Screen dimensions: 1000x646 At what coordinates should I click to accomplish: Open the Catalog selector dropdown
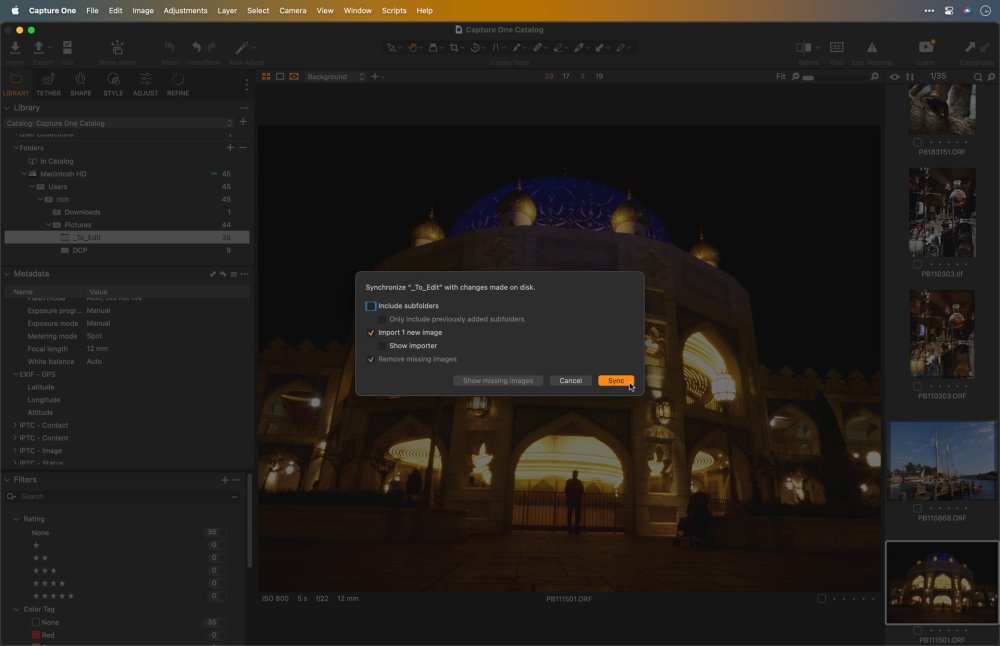click(x=118, y=123)
